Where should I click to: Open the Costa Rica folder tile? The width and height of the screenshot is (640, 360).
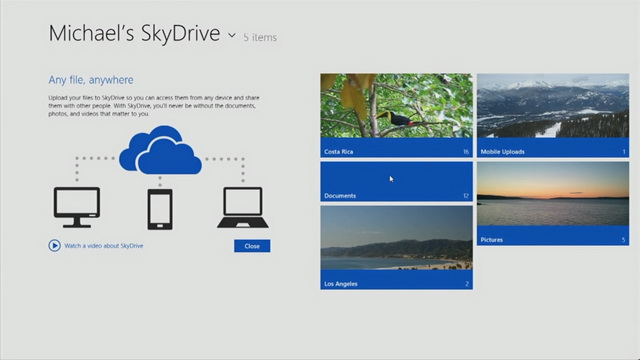[396, 116]
